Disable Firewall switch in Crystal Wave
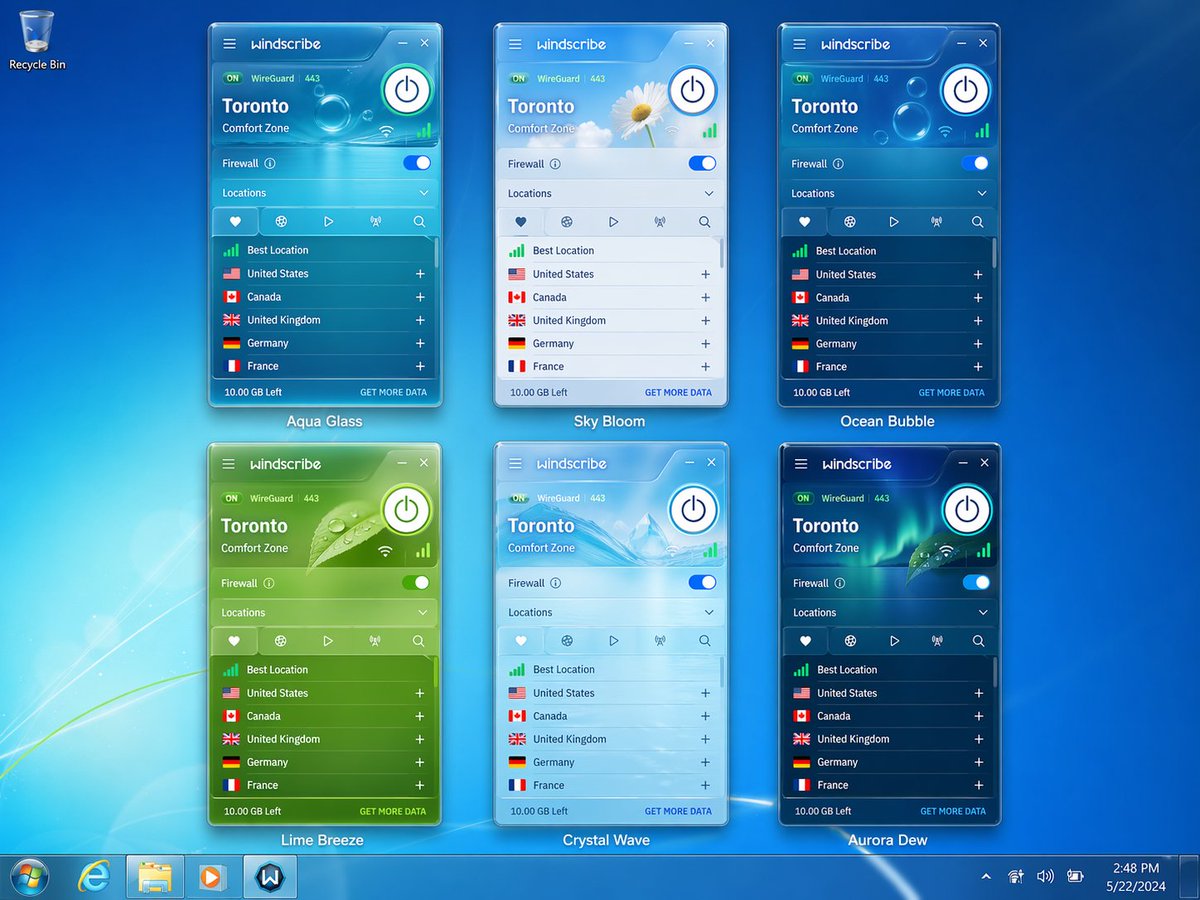Image resolution: width=1200 pixels, height=900 pixels. click(703, 582)
